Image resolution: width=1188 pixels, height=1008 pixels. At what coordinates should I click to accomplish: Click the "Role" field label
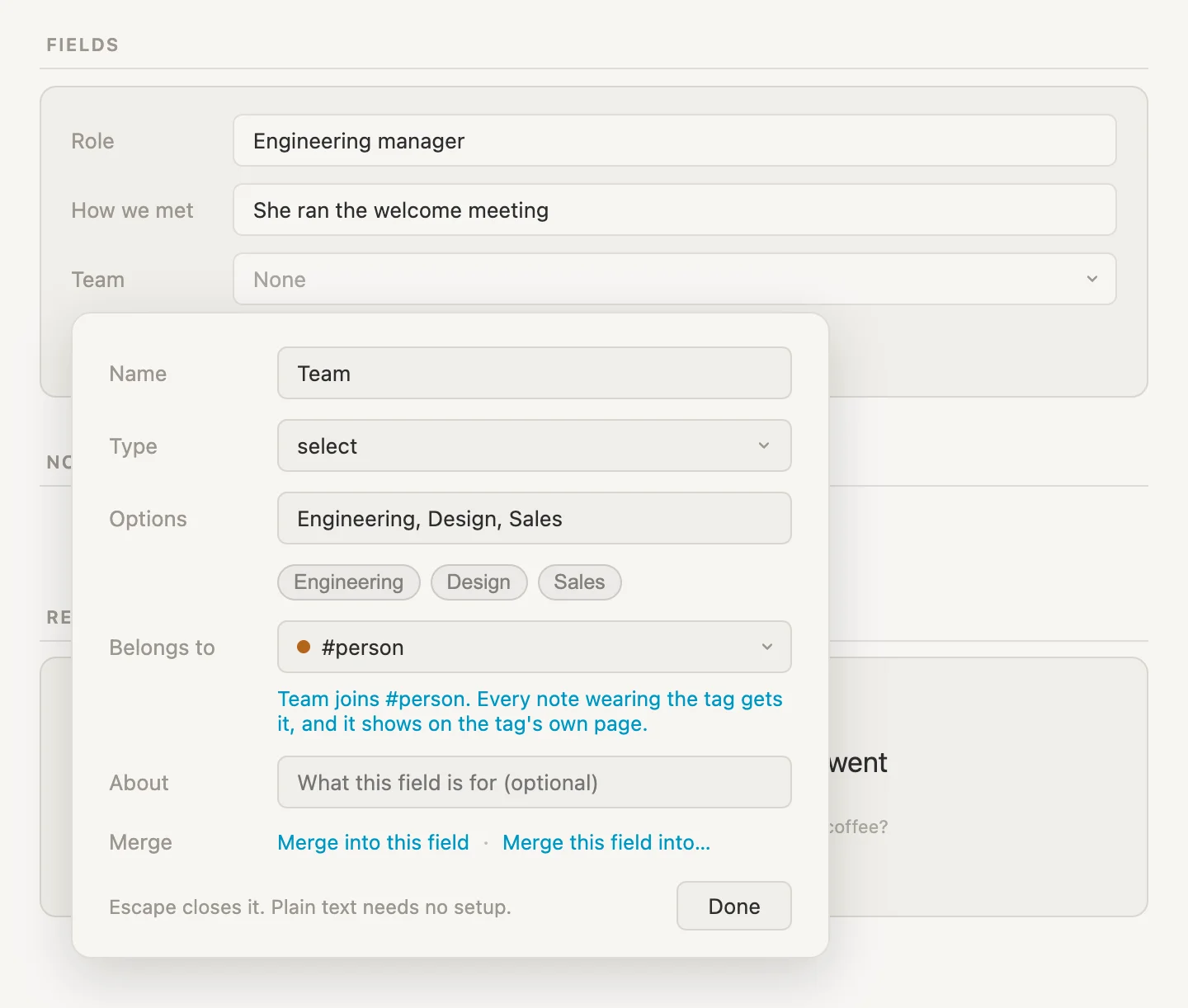92,141
